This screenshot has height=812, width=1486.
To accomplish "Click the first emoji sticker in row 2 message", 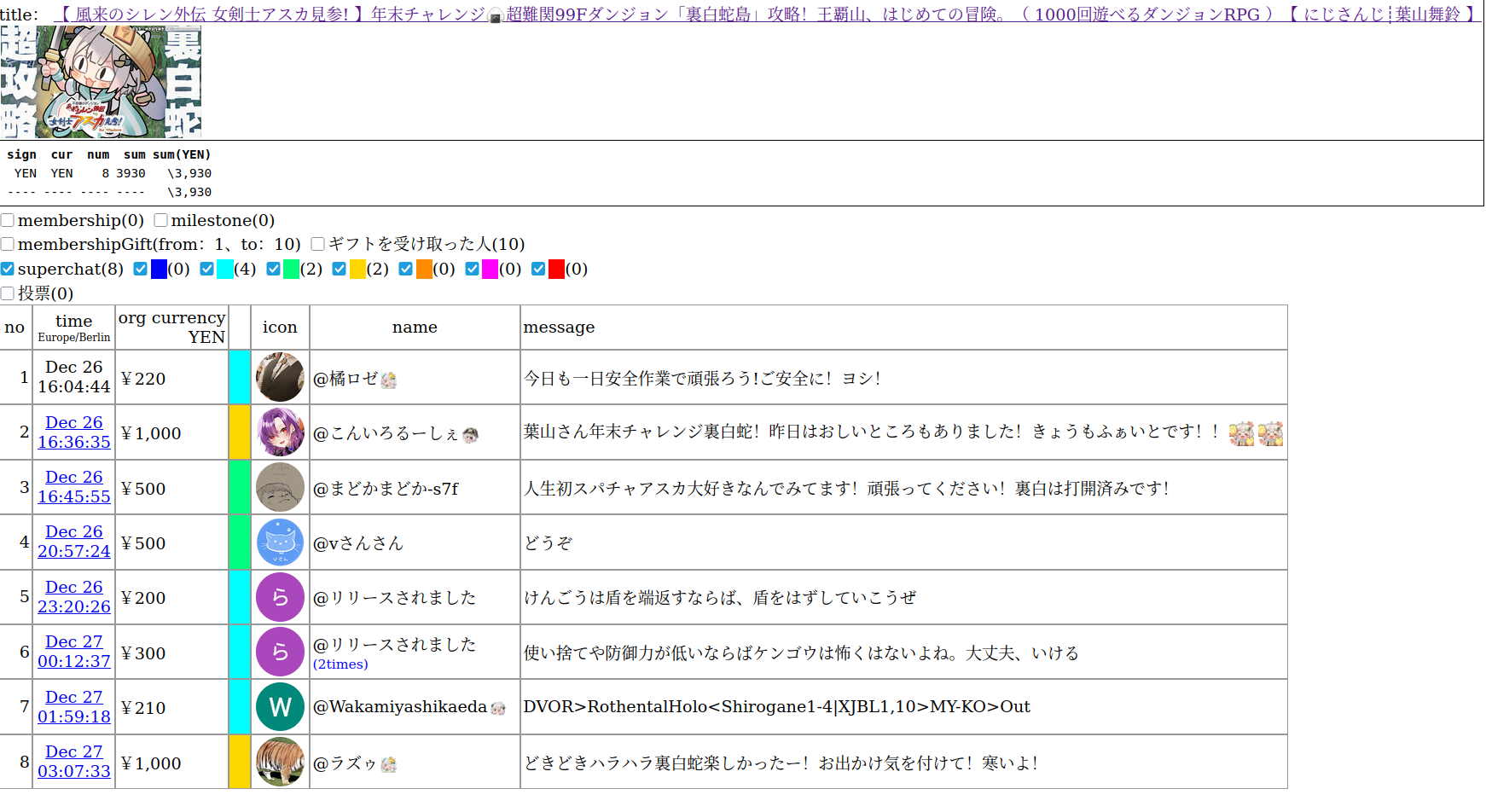I will (x=1242, y=433).
